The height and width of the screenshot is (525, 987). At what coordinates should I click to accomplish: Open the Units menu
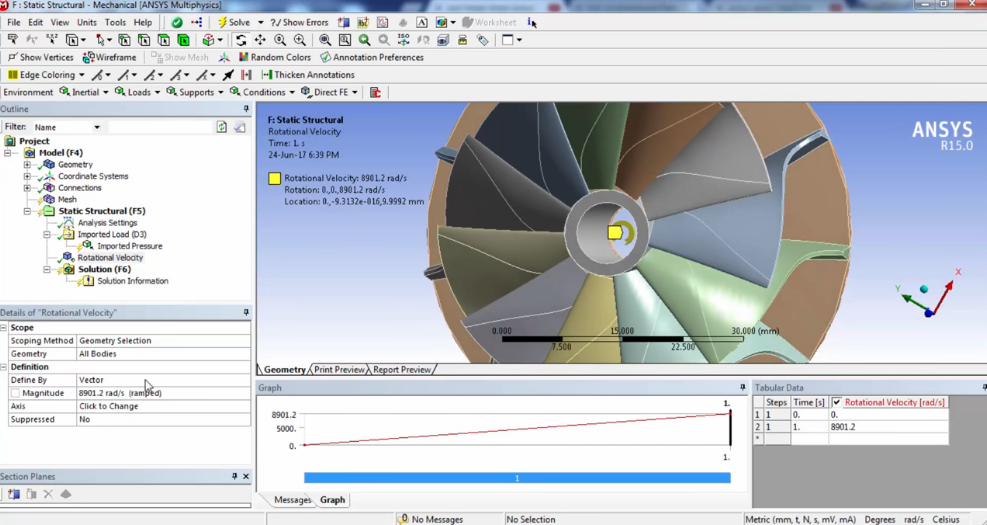87,23
